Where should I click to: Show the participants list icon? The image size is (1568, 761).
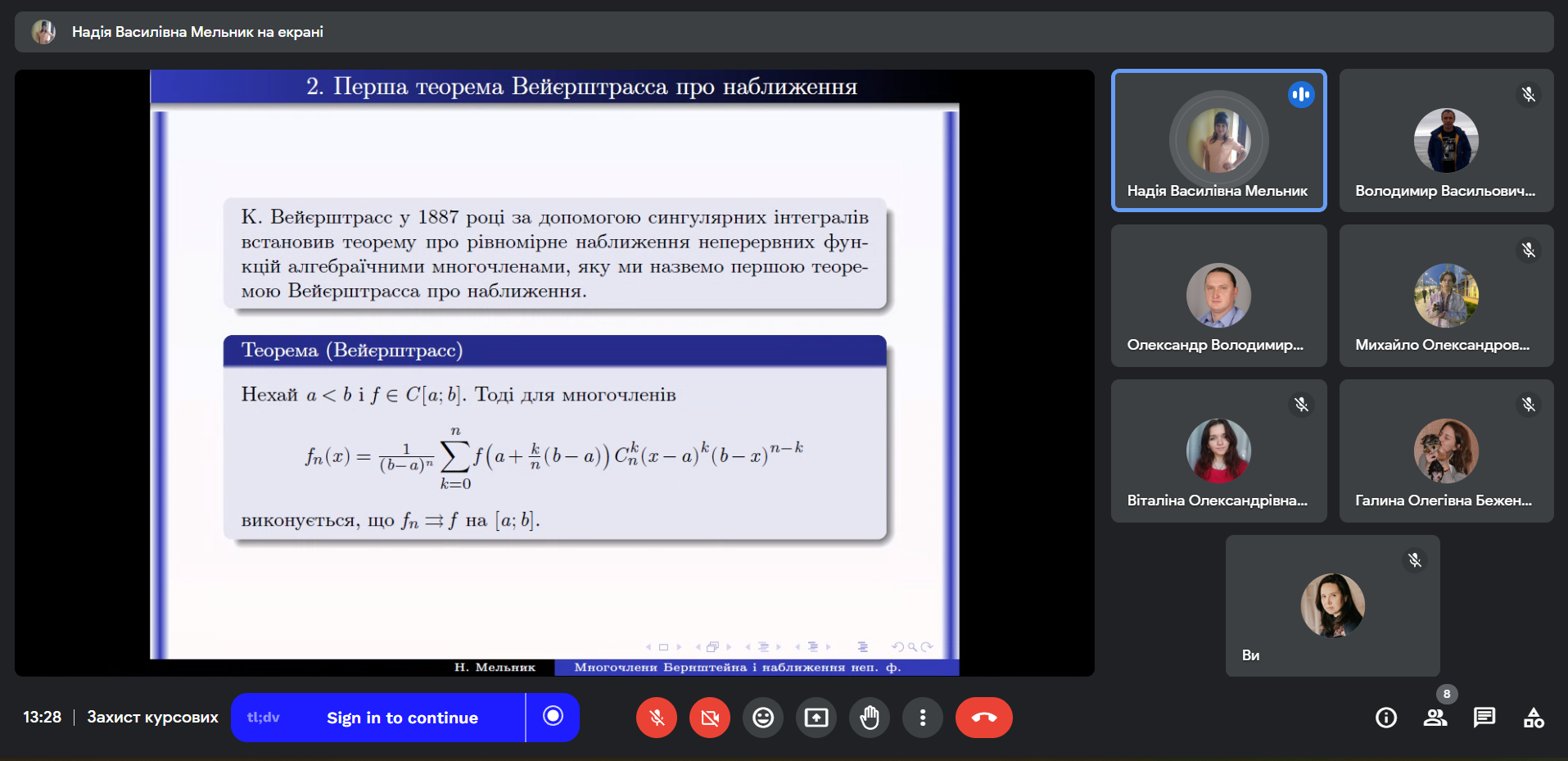pyautogui.click(x=1435, y=718)
